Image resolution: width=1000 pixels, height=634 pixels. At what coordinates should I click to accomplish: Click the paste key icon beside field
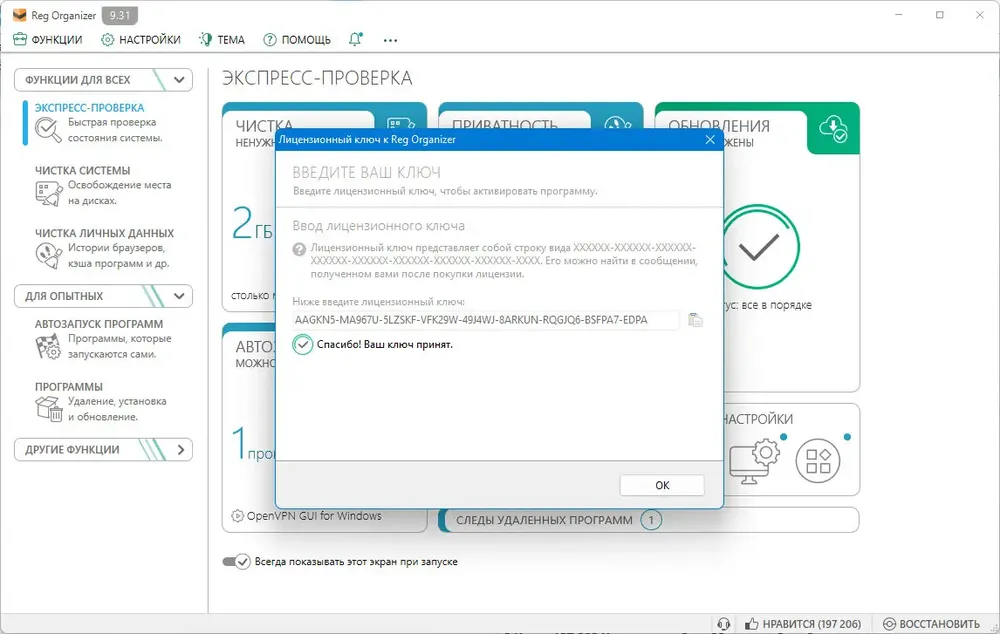(x=695, y=320)
